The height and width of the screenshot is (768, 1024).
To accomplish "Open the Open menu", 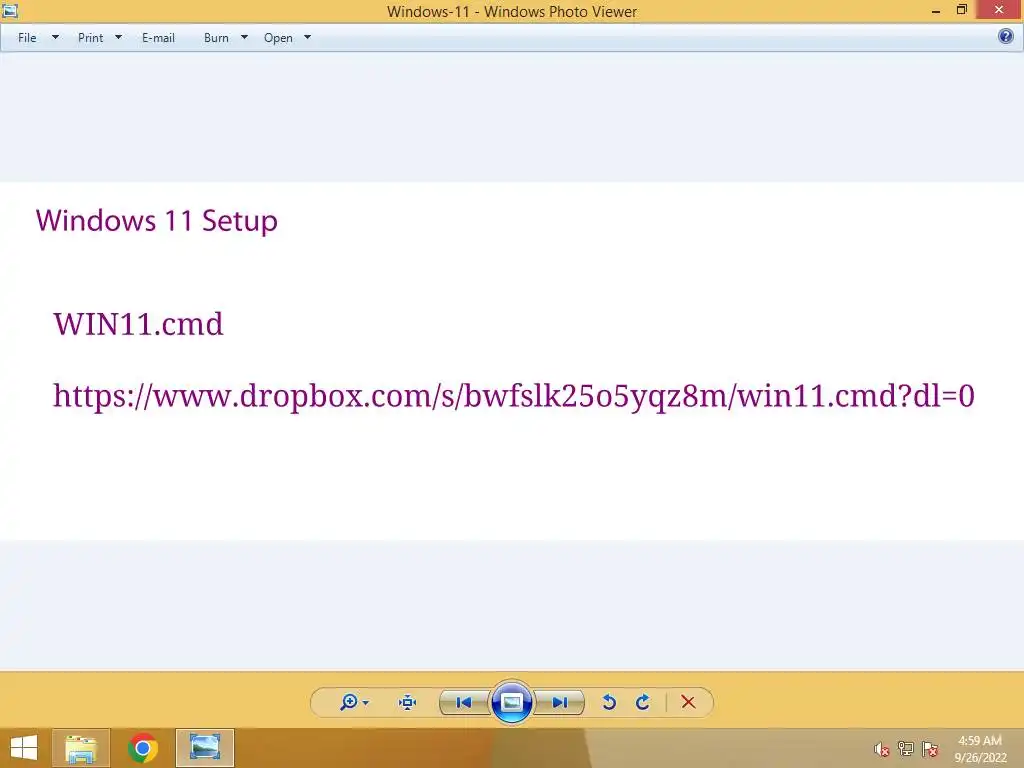I will pos(278,38).
